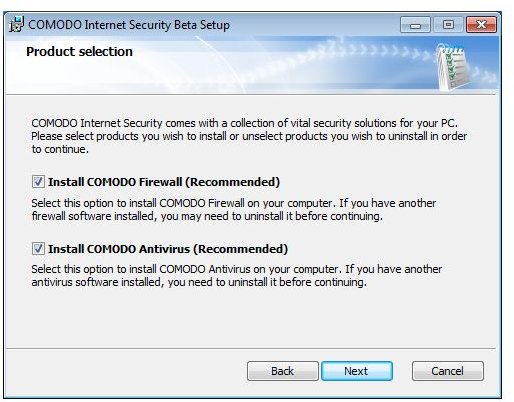Click the "COMODO Internet Security Beta Setup" title text

[x=129, y=25]
